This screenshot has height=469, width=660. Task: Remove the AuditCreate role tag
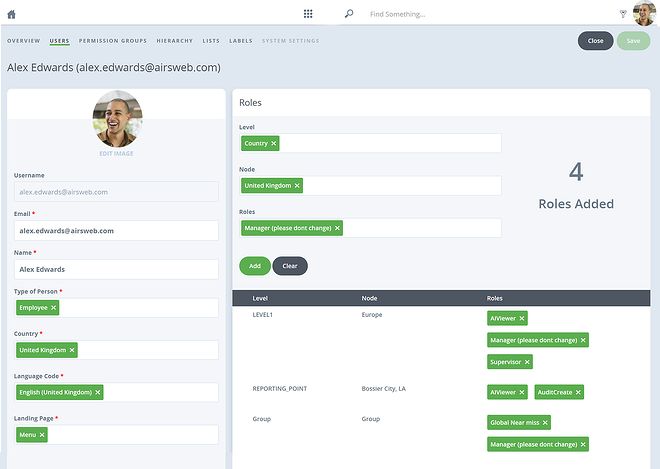coord(578,392)
